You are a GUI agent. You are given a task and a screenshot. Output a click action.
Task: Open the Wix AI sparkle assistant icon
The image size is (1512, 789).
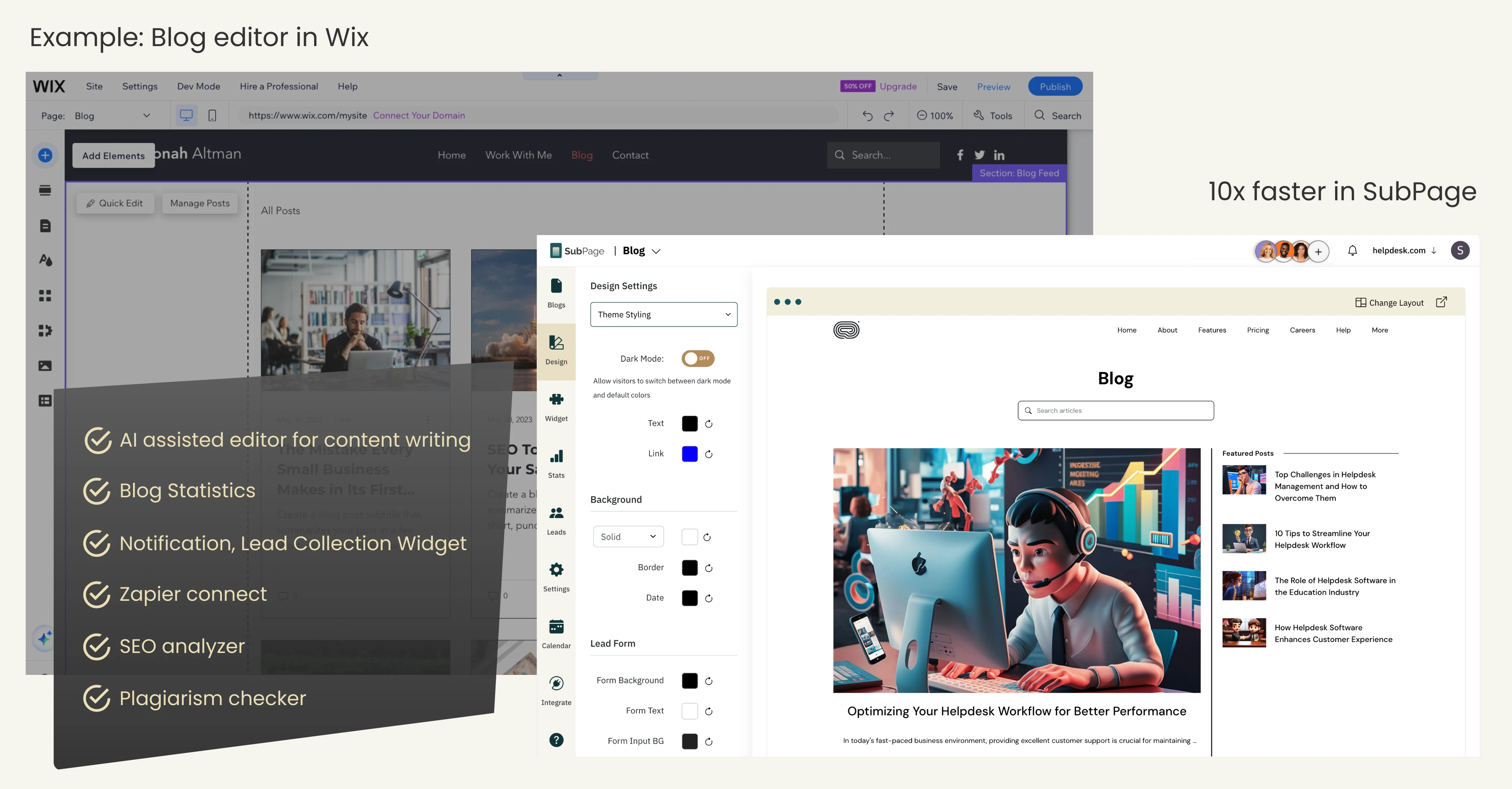pyautogui.click(x=45, y=637)
